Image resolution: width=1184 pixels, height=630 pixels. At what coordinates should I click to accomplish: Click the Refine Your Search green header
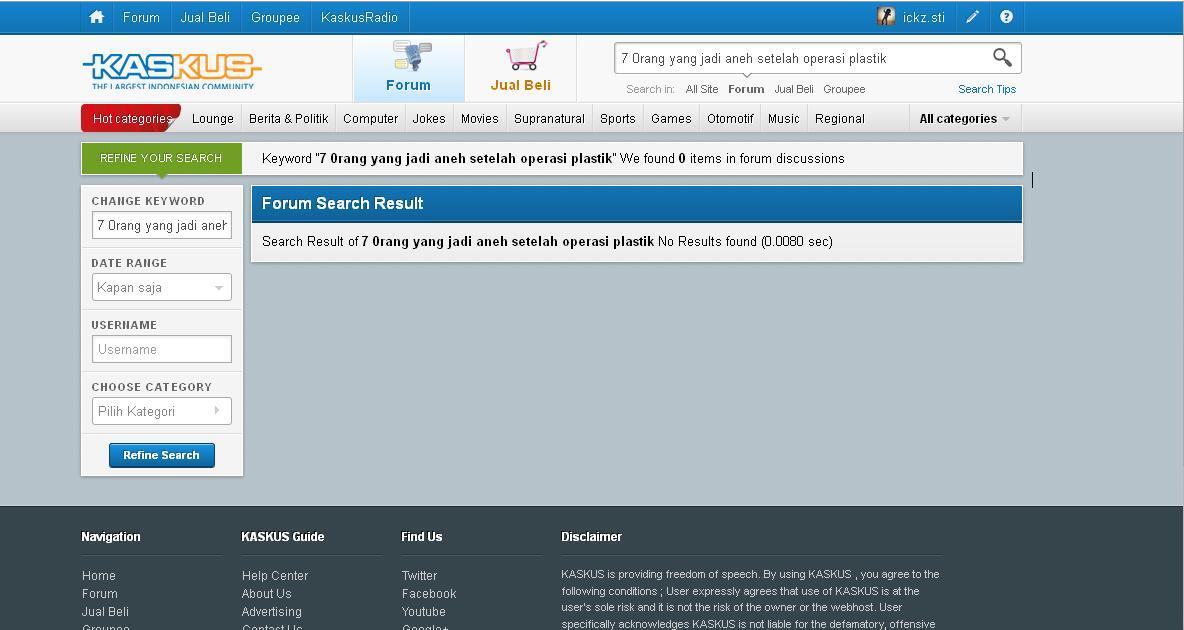pos(162,158)
